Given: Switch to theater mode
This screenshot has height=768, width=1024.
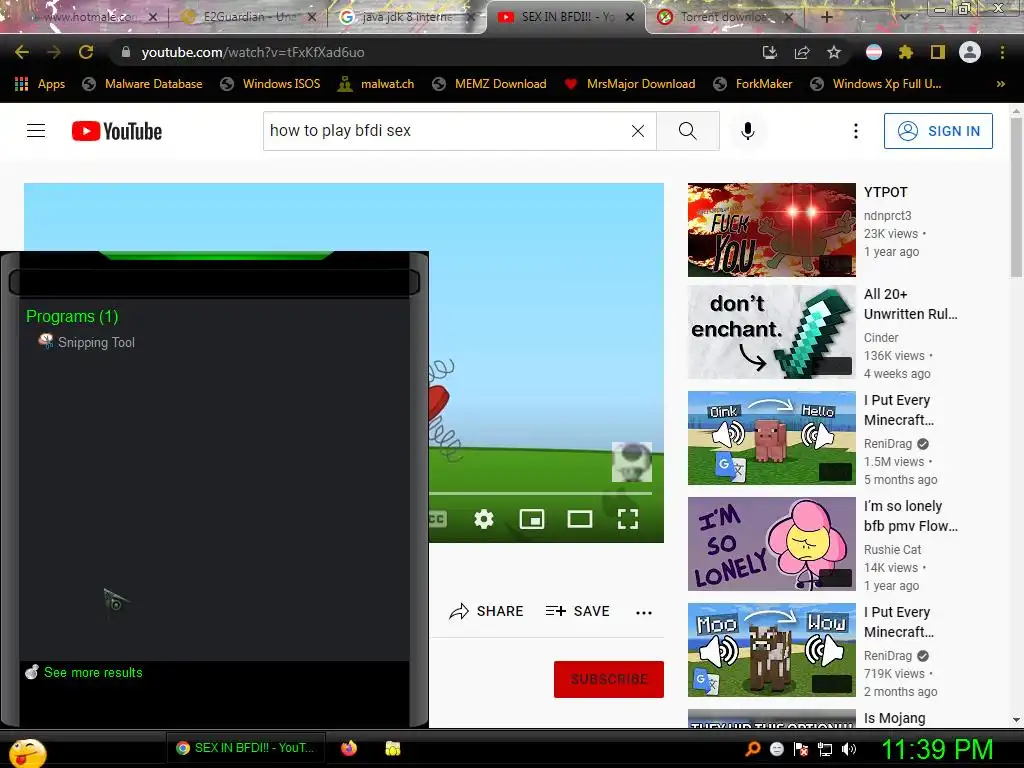Looking at the screenshot, I should 580,519.
